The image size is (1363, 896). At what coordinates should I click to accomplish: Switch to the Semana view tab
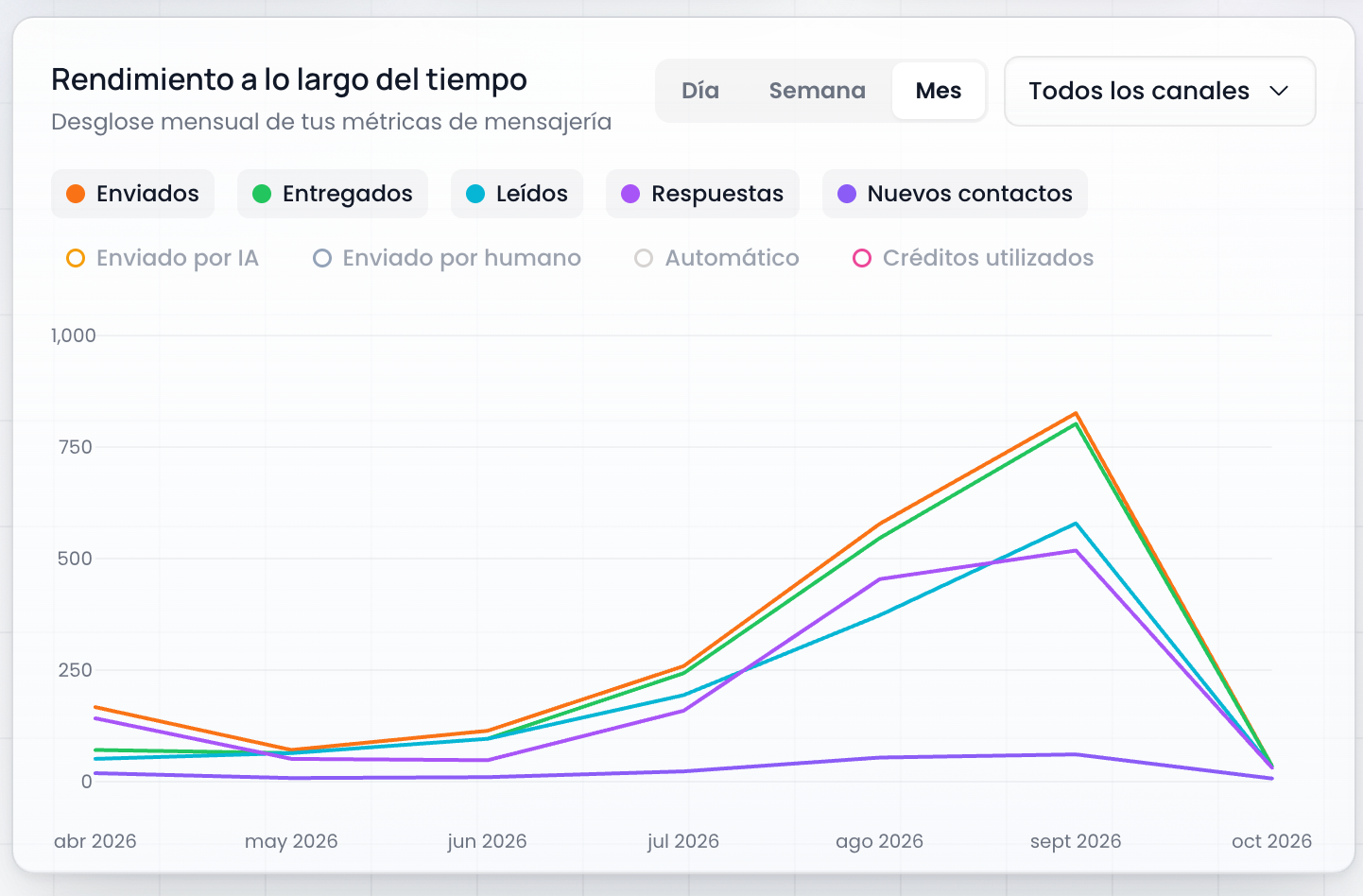tap(817, 91)
